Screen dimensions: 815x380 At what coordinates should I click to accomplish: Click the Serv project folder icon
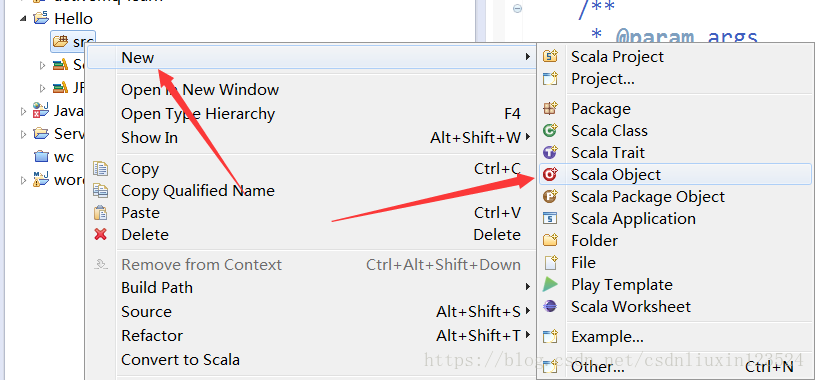pos(41,134)
